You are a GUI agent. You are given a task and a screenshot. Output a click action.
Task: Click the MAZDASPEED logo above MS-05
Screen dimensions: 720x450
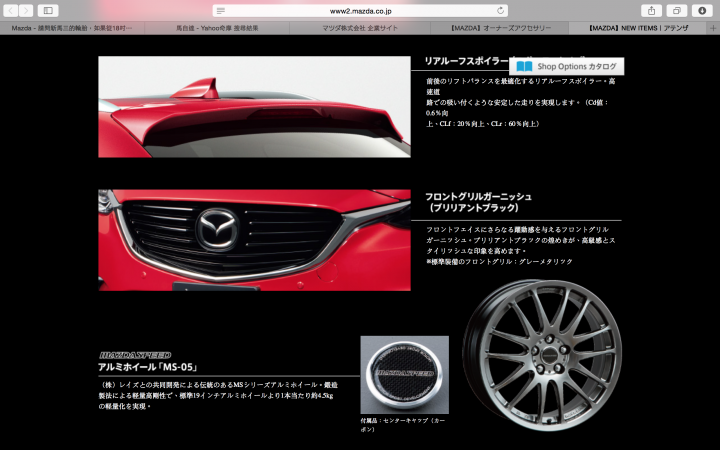(x=135, y=355)
